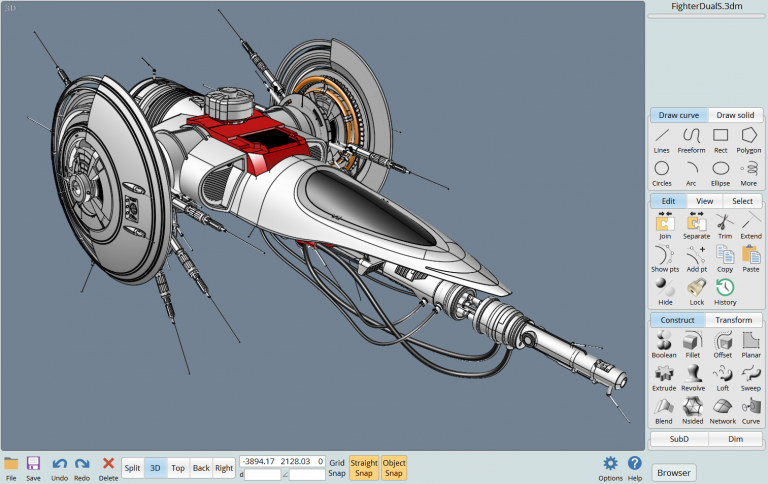This screenshot has width=768, height=484.
Task: Select the Freeform curve tool
Action: [x=691, y=141]
